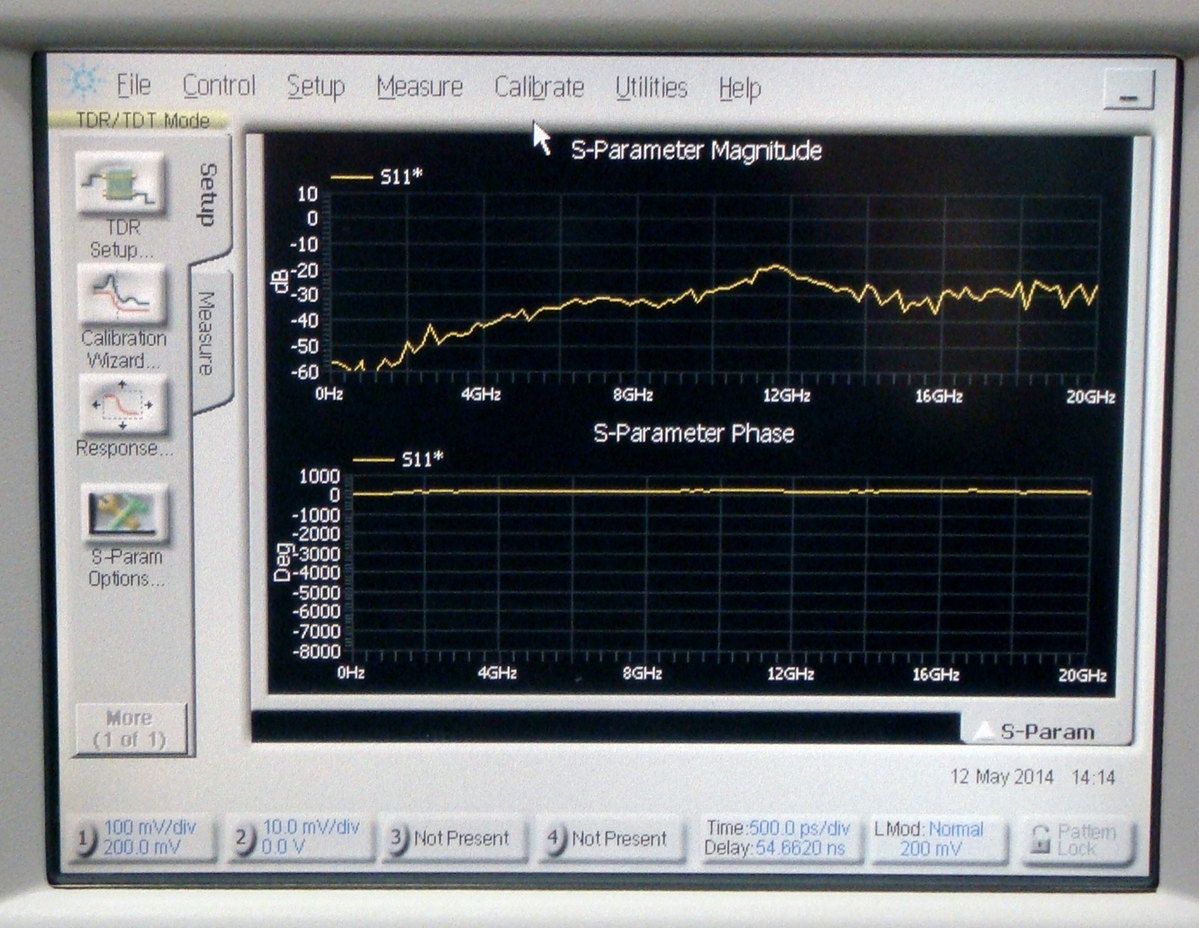Click channel 1 100 mV/div button
Viewport: 1199px width, 928px height.
click(141, 838)
